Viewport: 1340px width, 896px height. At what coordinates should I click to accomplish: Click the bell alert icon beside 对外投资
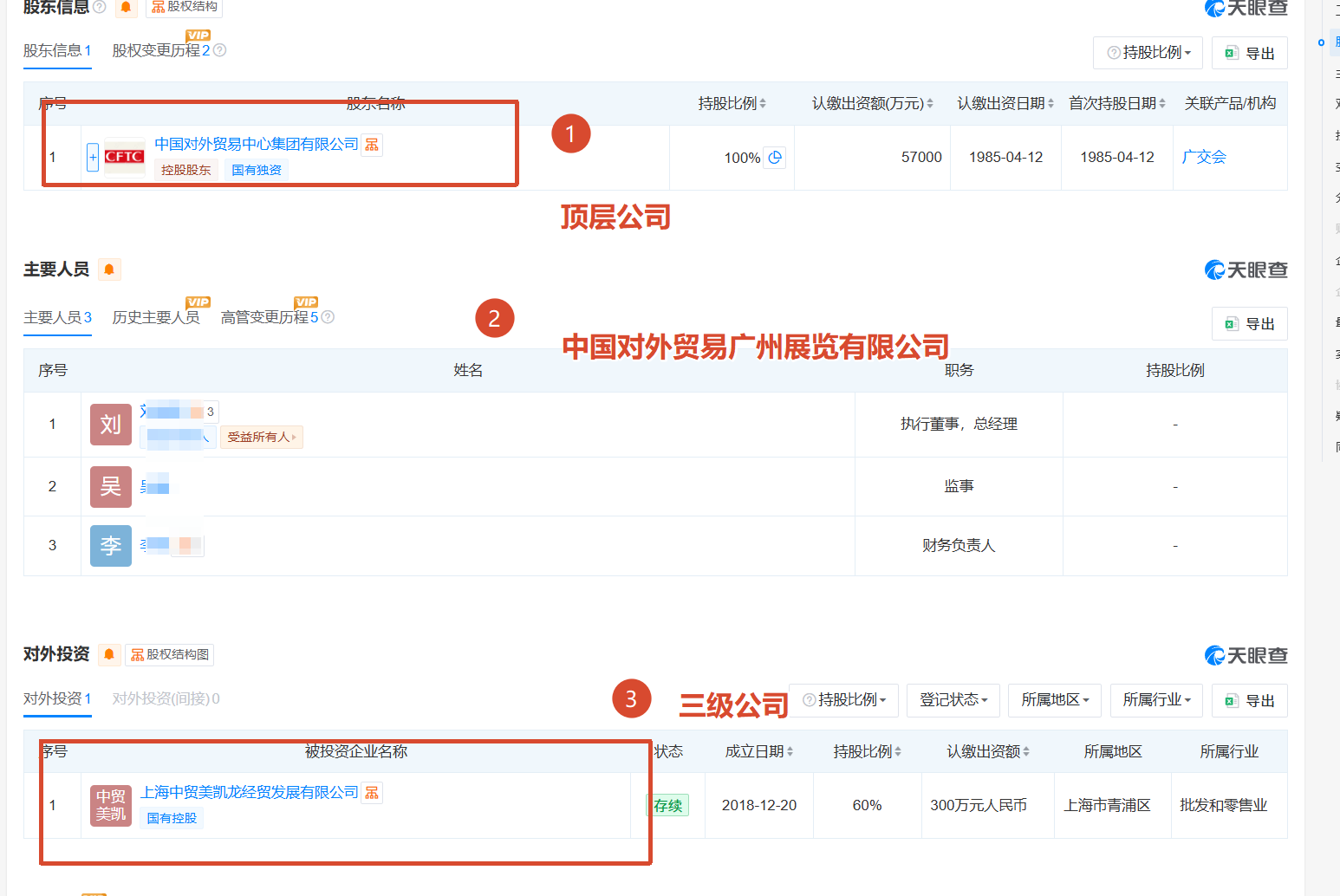pyautogui.click(x=109, y=654)
